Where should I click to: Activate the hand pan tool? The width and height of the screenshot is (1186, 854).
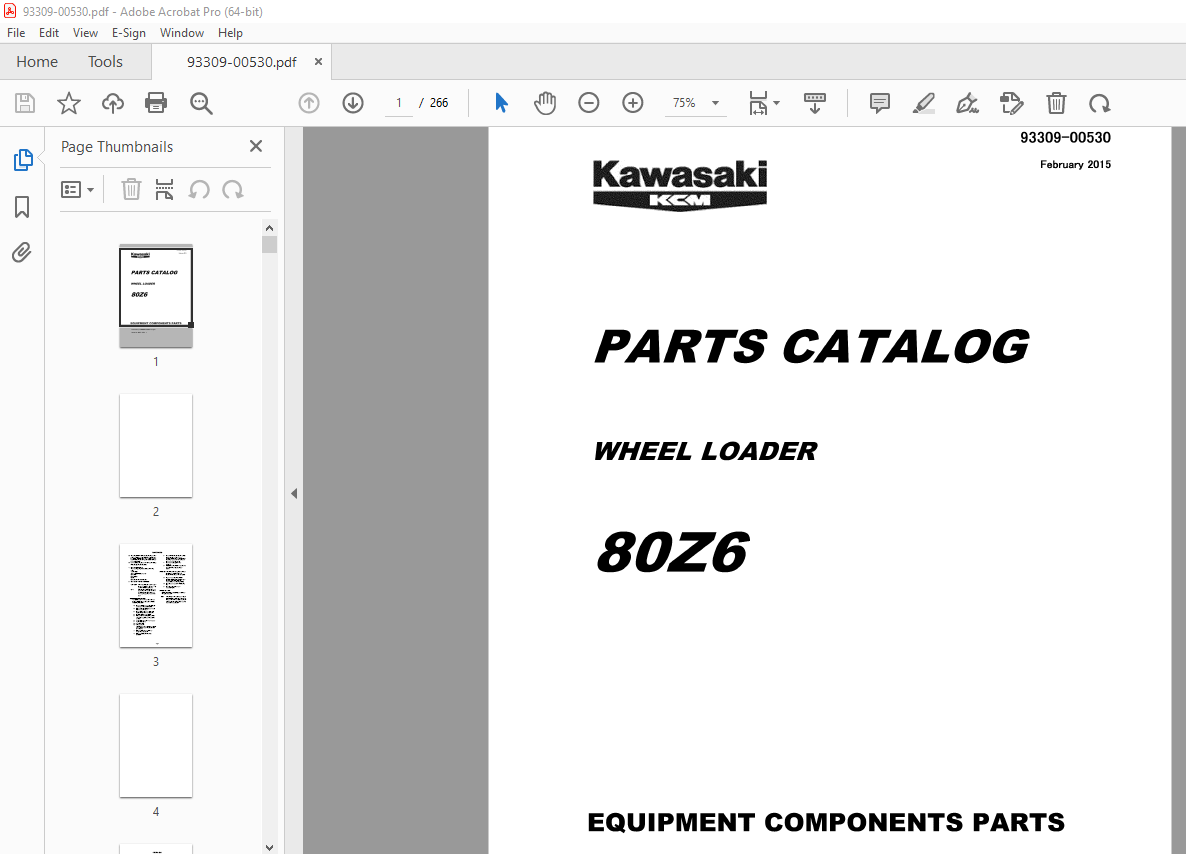[x=545, y=103]
